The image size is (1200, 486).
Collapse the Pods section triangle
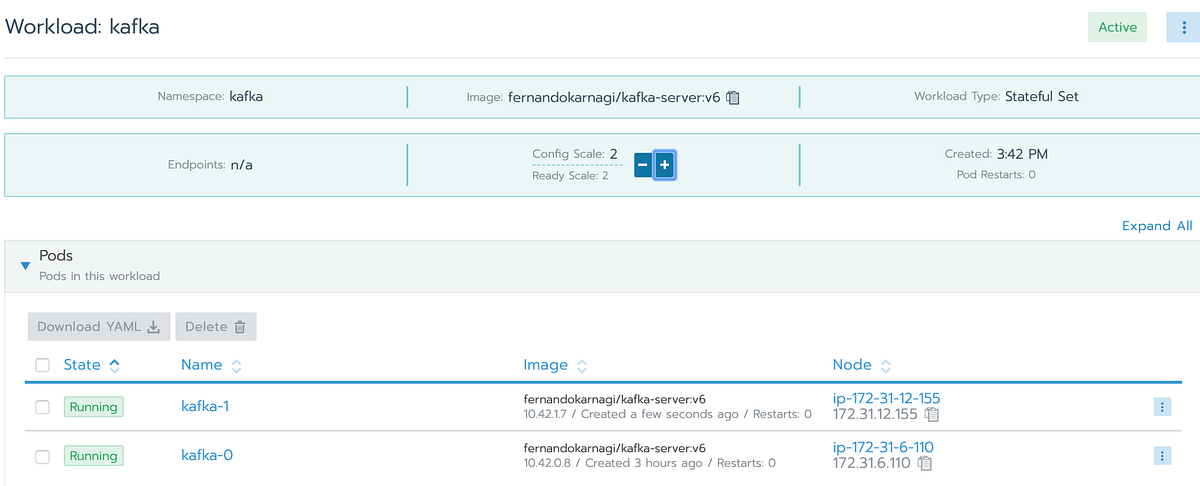click(25, 265)
